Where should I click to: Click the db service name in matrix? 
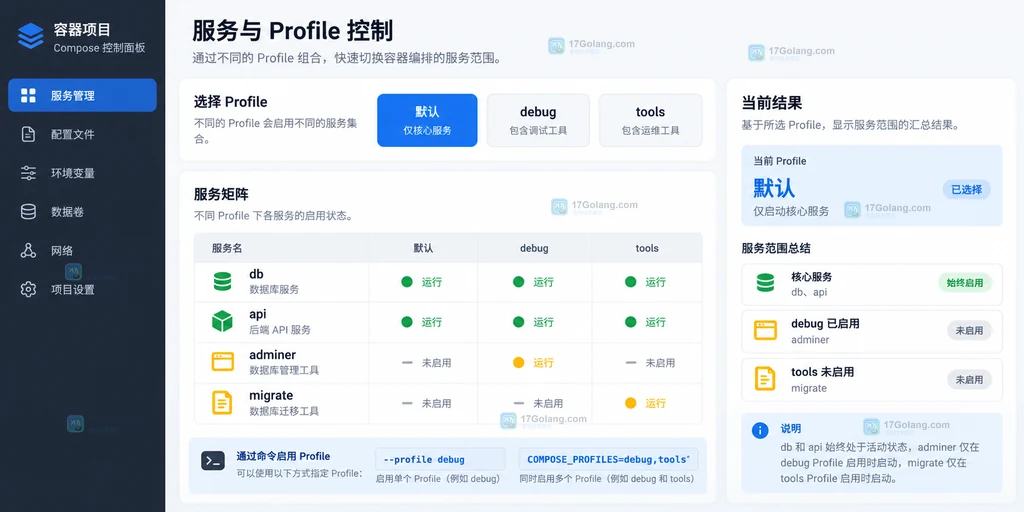coord(256,274)
